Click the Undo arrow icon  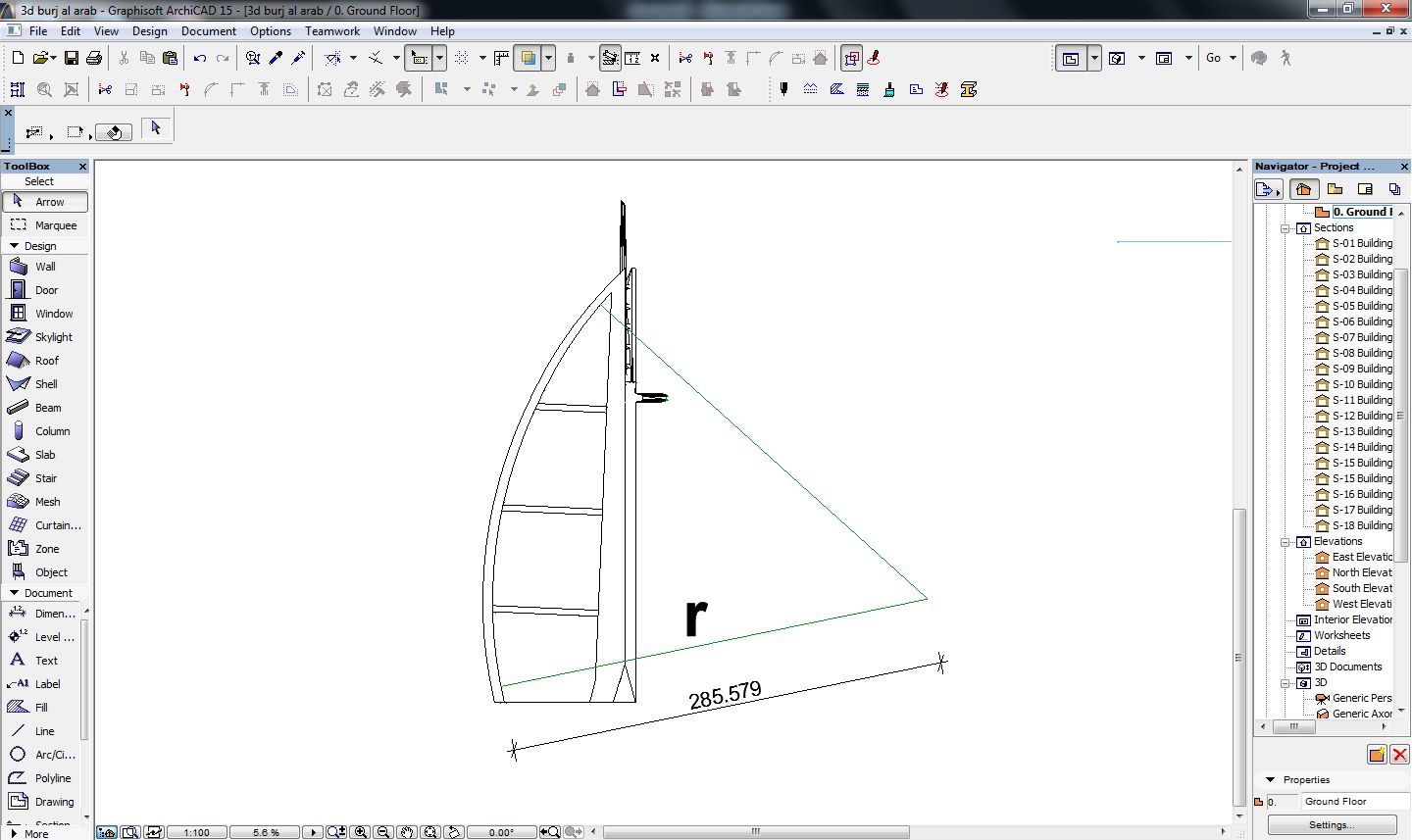click(200, 59)
